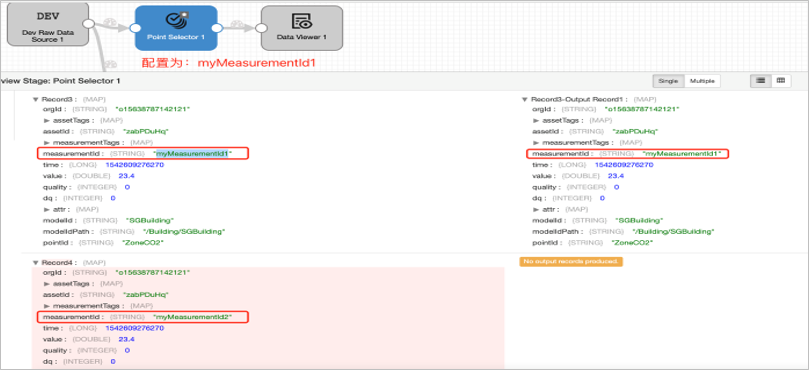Click orgId value in Record3-Output Record1
Image resolution: width=809 pixels, height=370 pixels.
(x=643, y=109)
